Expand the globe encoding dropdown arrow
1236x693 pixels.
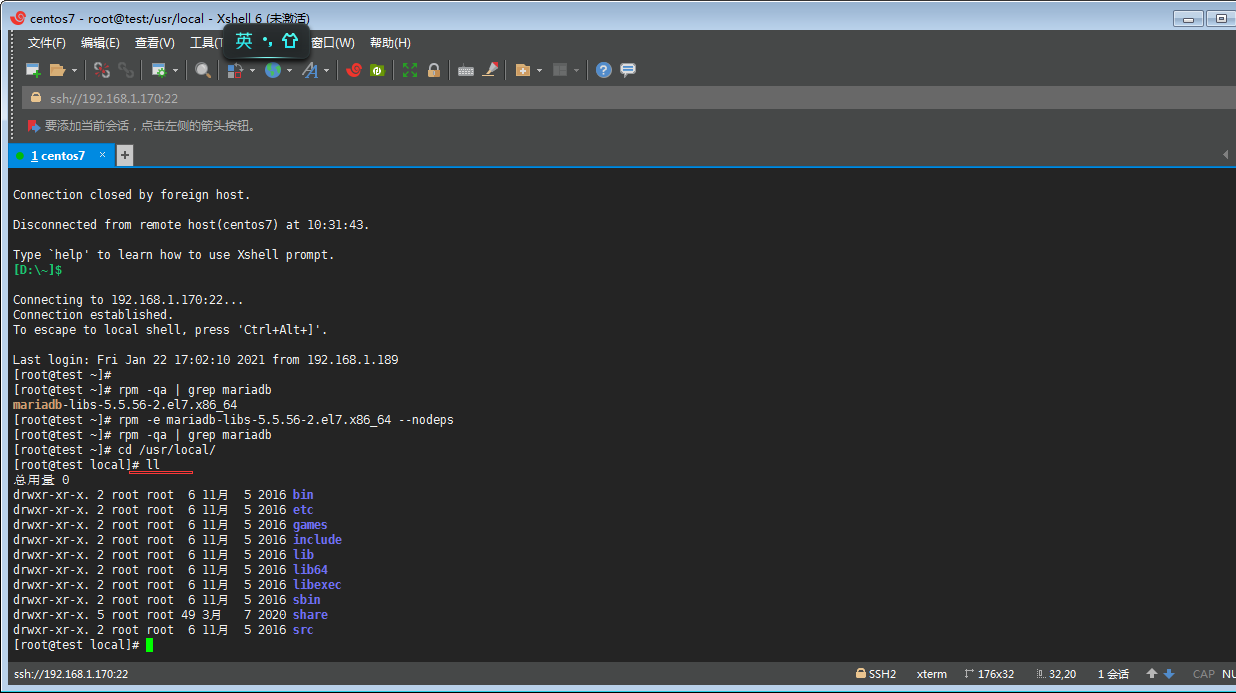[x=290, y=70]
